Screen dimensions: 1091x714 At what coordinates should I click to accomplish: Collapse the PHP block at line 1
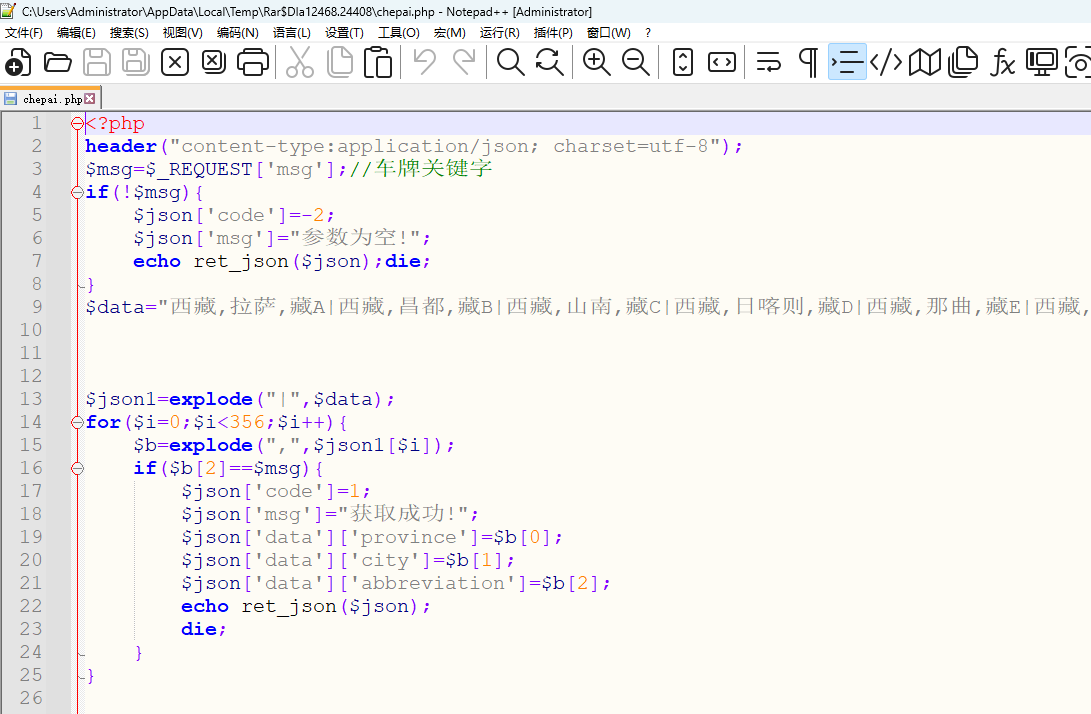(x=77, y=124)
